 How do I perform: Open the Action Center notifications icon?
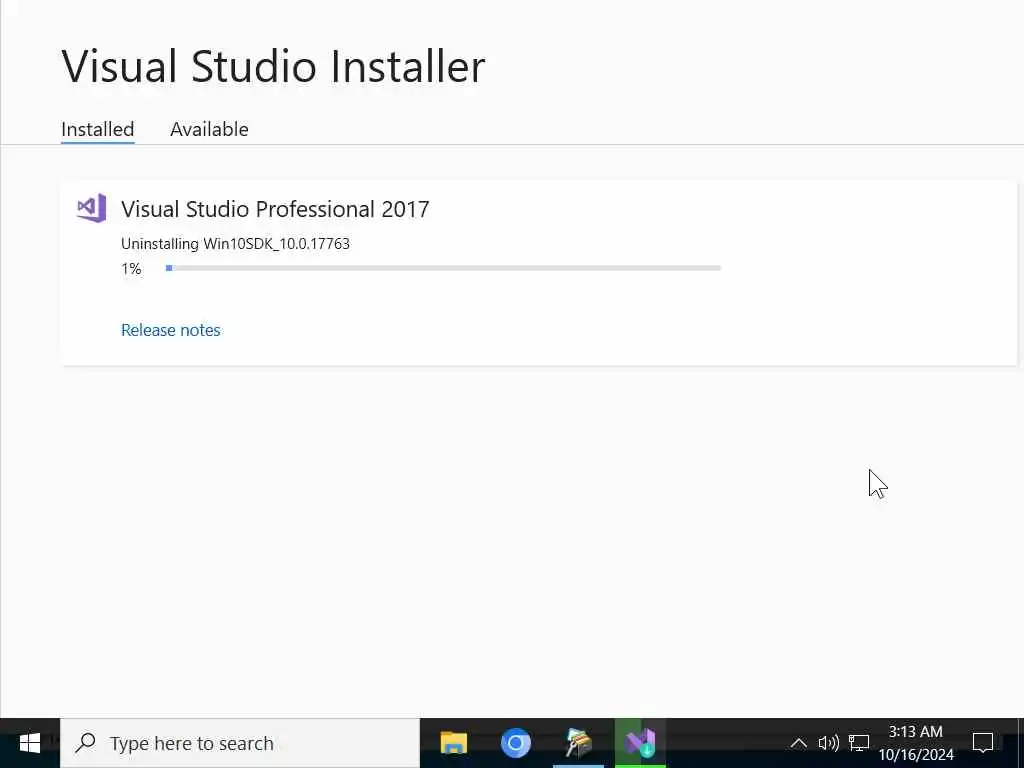tap(983, 743)
